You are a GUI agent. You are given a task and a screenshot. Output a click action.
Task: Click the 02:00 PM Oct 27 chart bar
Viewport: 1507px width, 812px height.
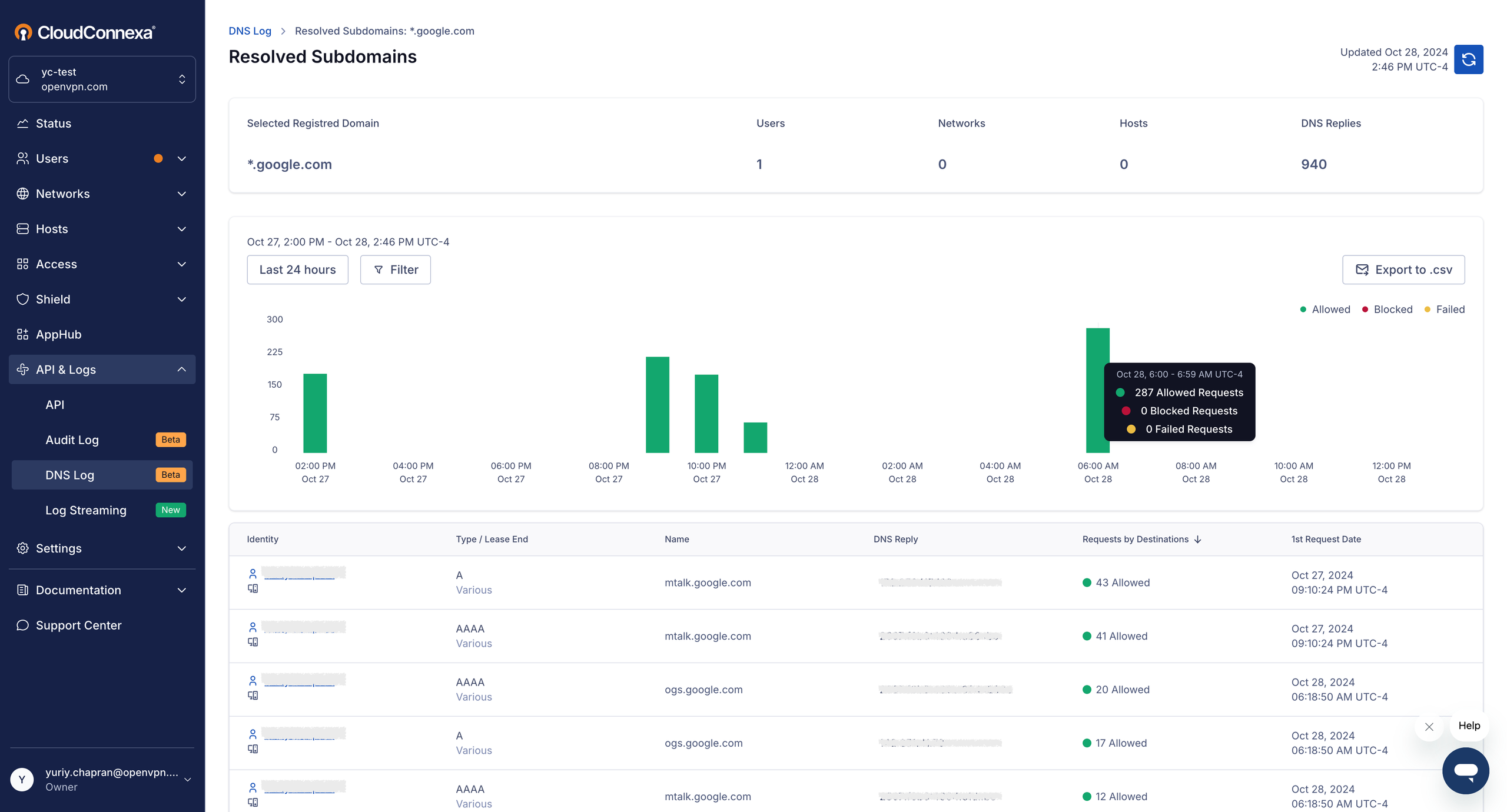315,413
